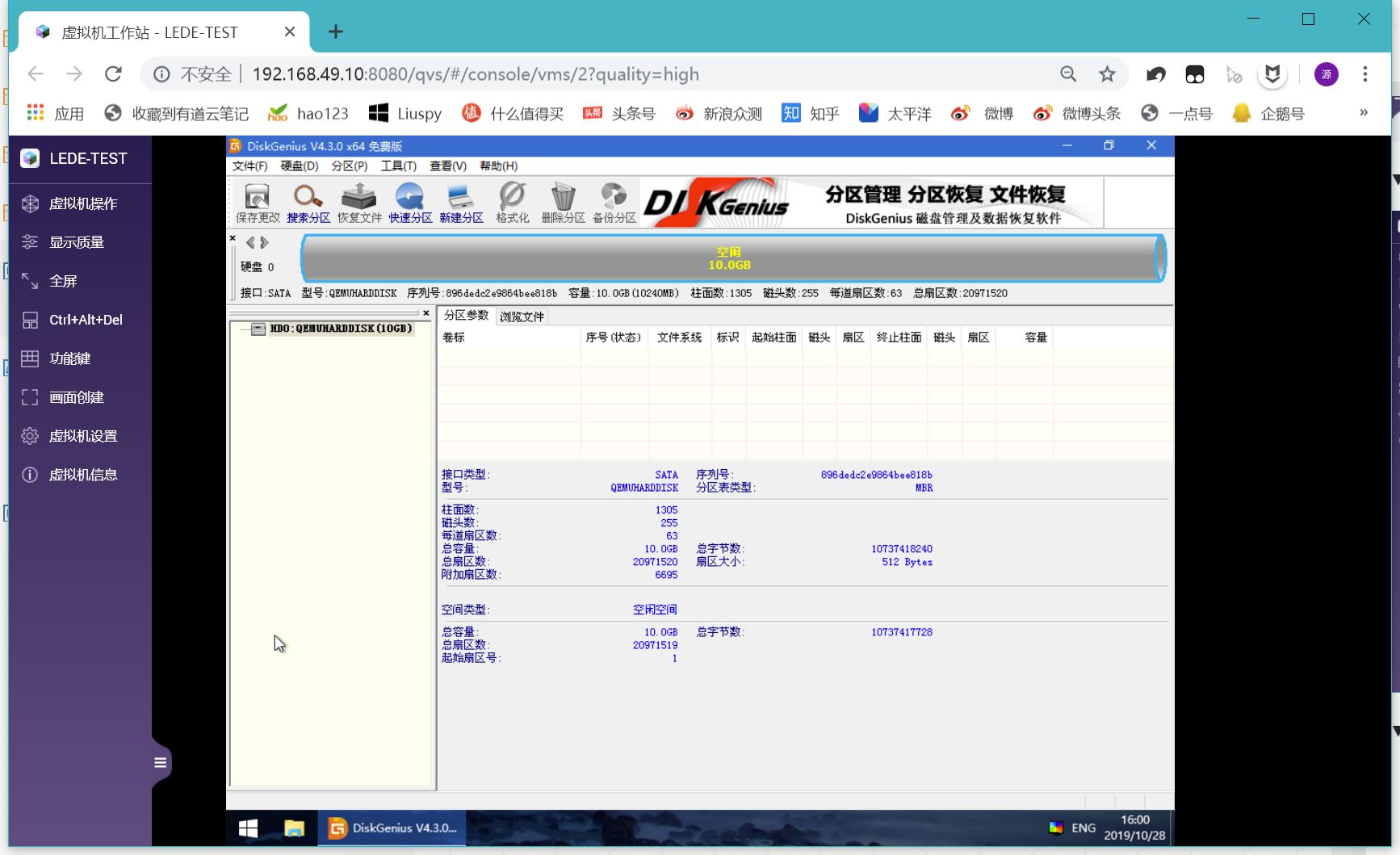Click the Delete Partition (删除分区) icon
This screenshot has width=1400, height=855.
563,203
